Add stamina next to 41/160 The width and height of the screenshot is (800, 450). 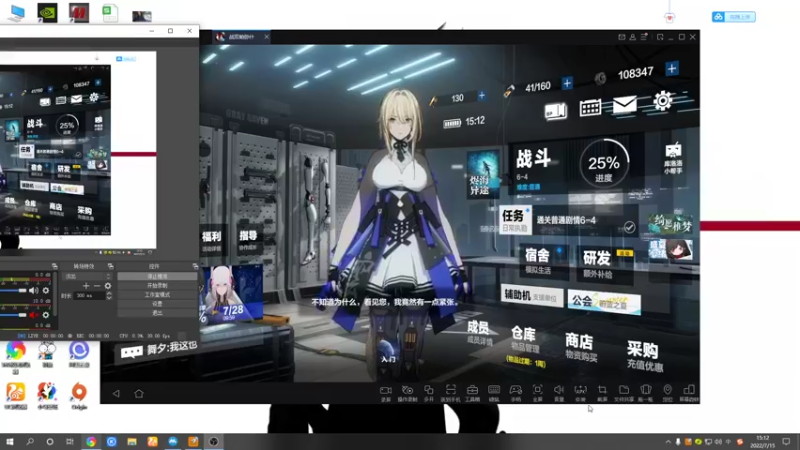[x=567, y=83]
